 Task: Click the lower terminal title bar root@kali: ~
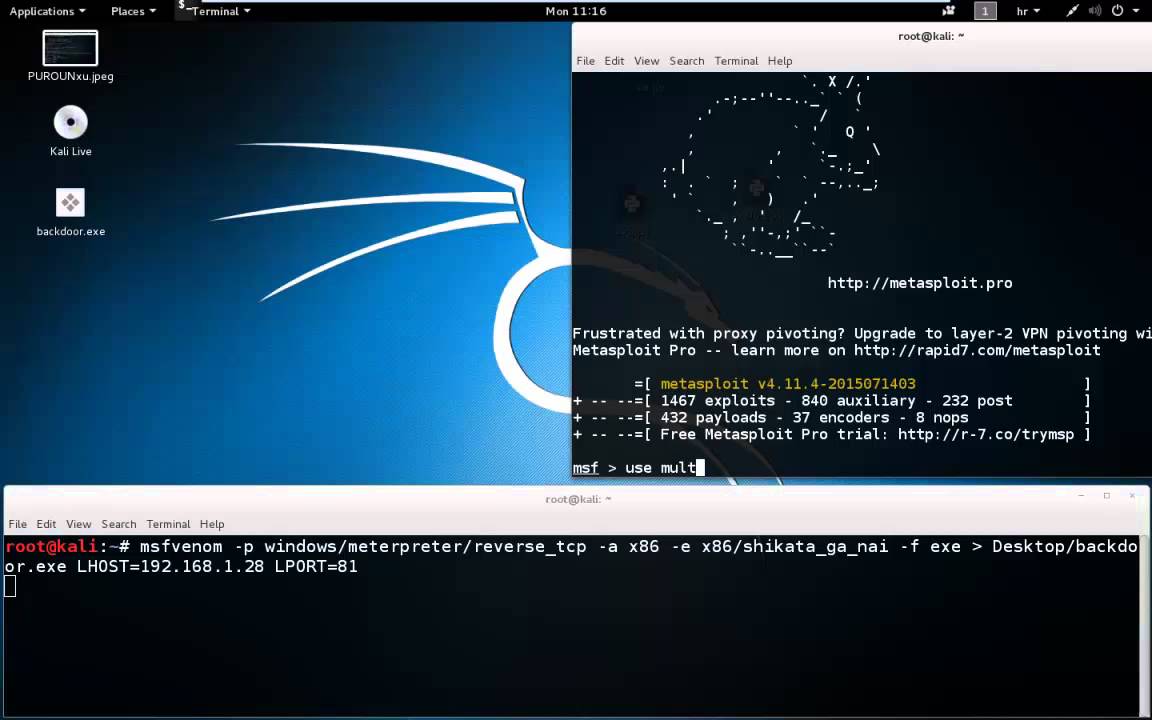coord(578,499)
